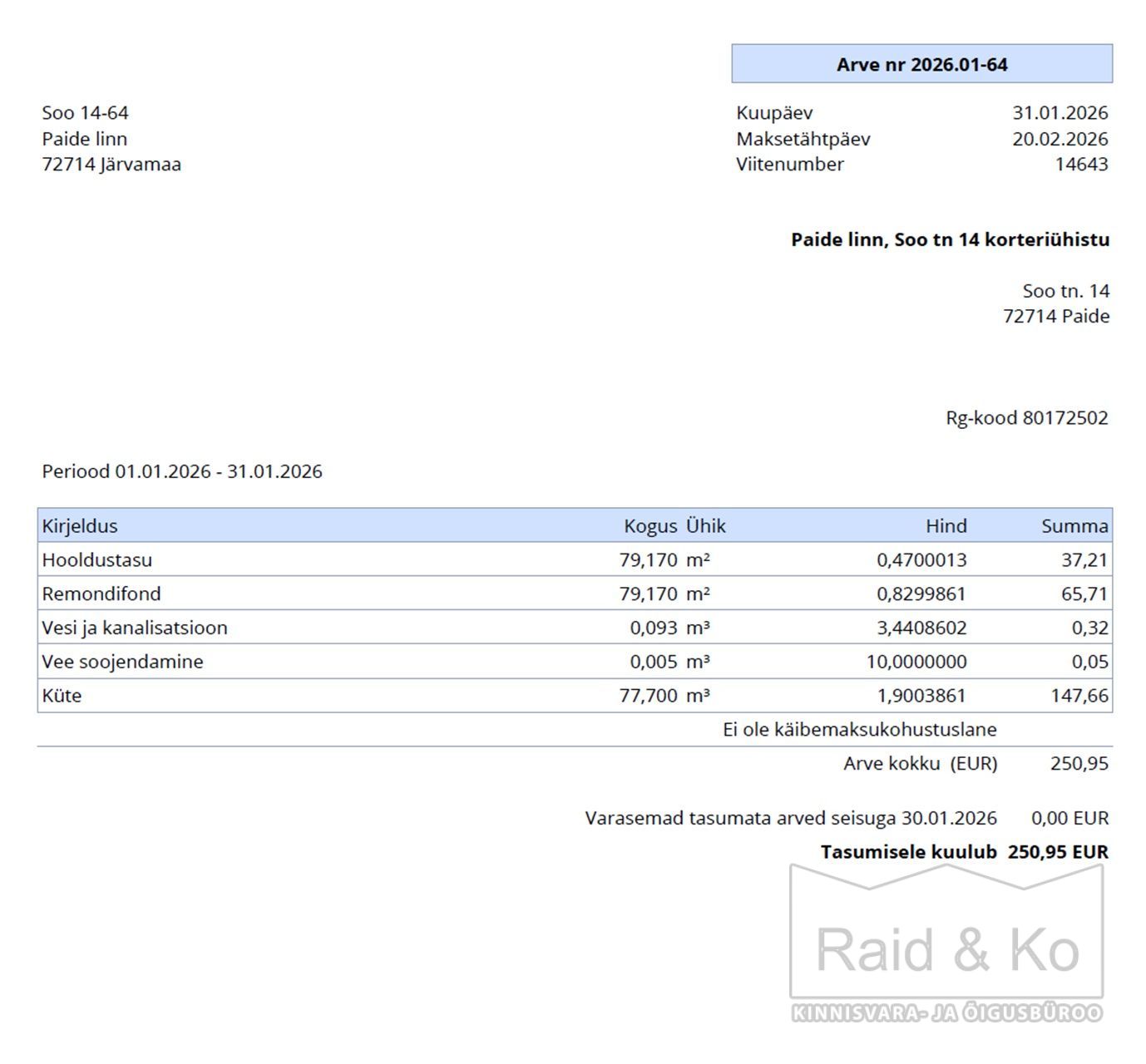The image size is (1146, 1064).
Task: Click the invoice number header Arve nr 2026.01-64
Action: pyautogui.click(x=921, y=64)
